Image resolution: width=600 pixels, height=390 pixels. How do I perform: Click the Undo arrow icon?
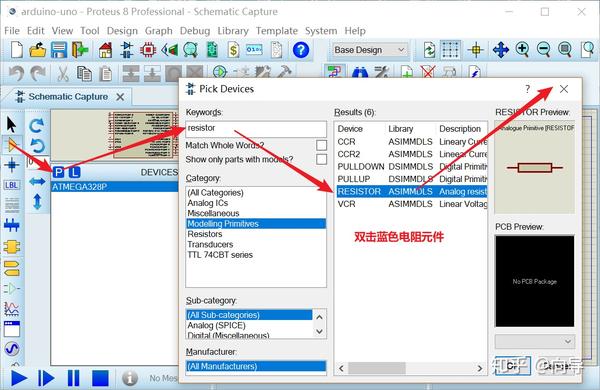[x=16, y=73]
